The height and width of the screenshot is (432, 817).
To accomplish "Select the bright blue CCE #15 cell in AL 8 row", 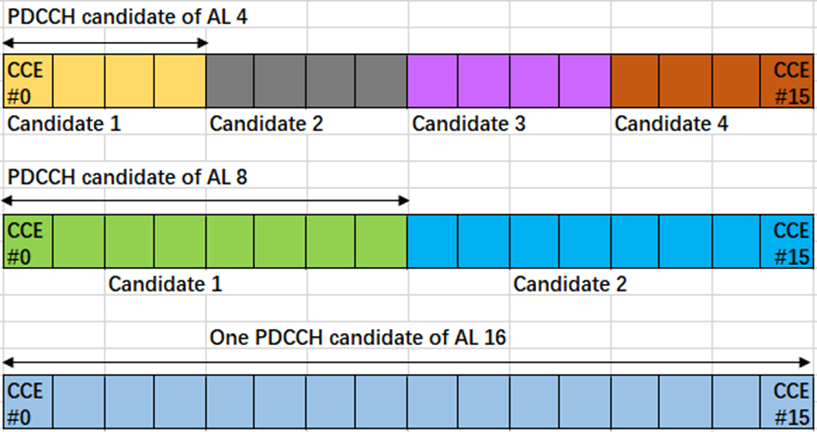I will (787, 240).
